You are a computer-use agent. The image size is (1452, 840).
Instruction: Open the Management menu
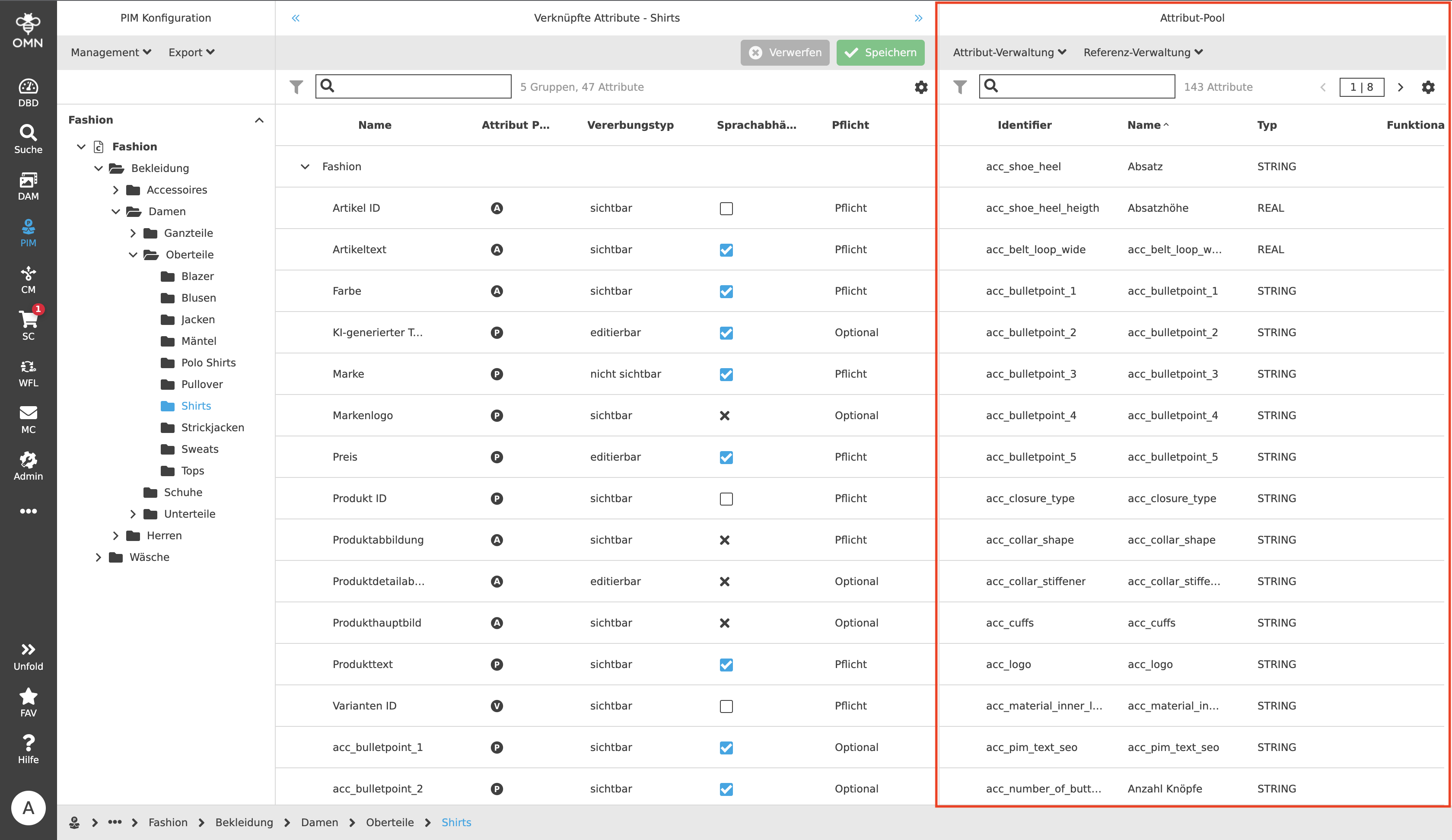110,52
